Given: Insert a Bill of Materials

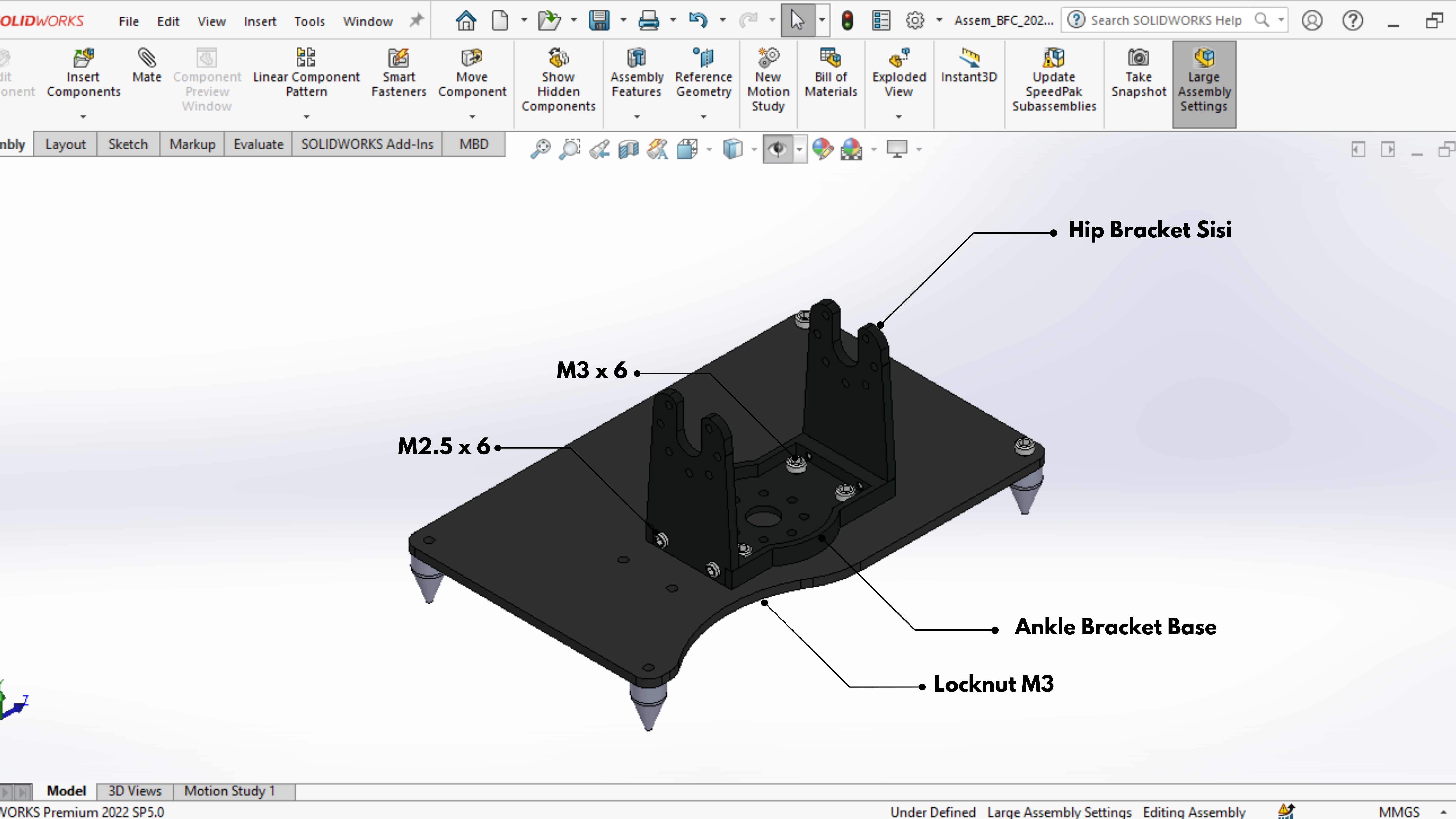Looking at the screenshot, I should [830, 73].
